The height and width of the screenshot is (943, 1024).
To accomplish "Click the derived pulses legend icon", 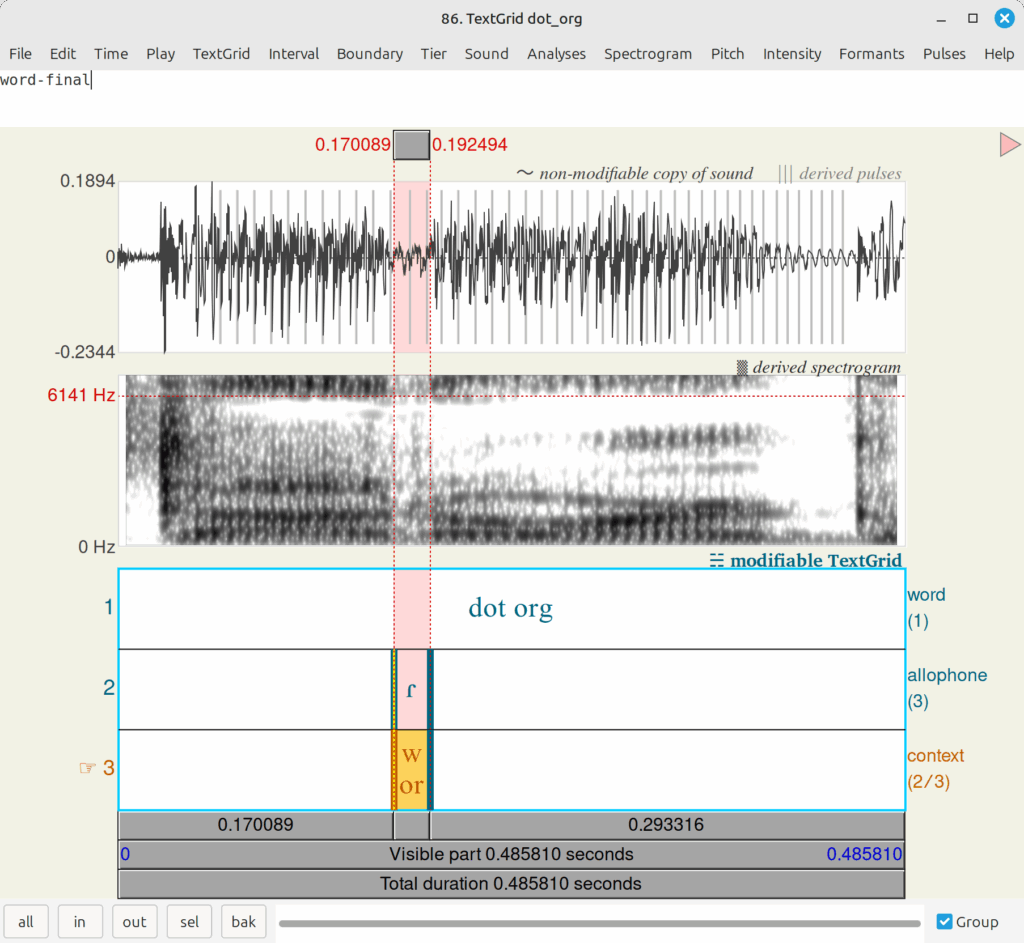I will (785, 174).
